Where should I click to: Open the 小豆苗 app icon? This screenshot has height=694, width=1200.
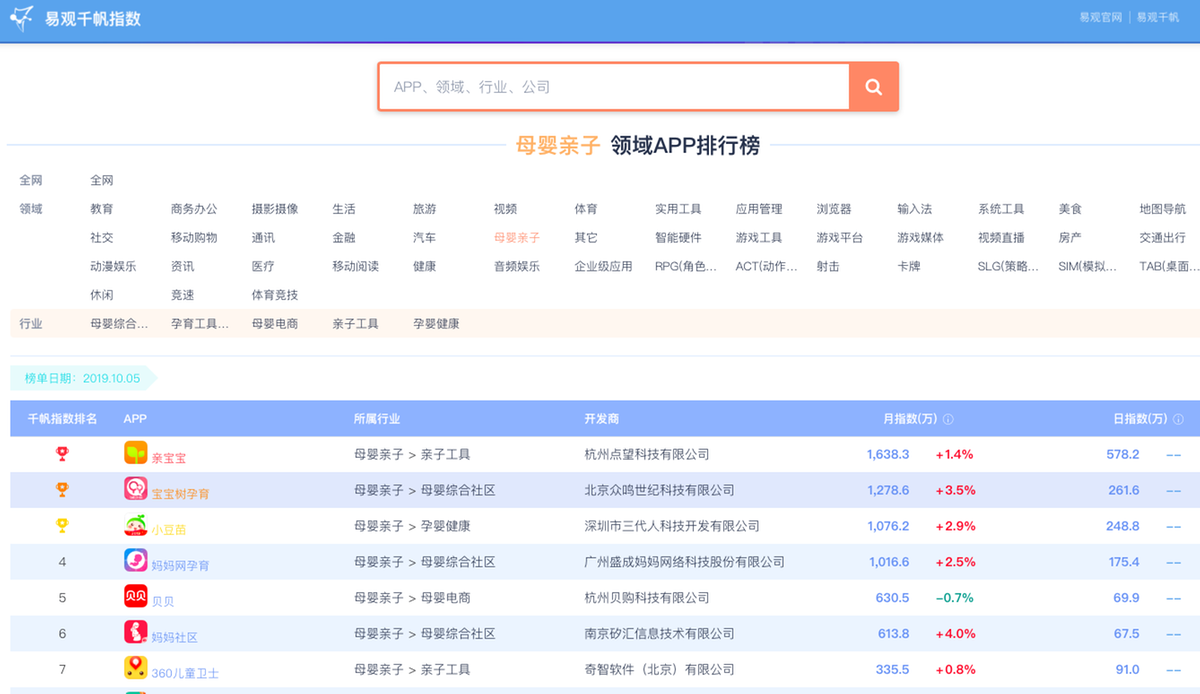click(x=135, y=525)
